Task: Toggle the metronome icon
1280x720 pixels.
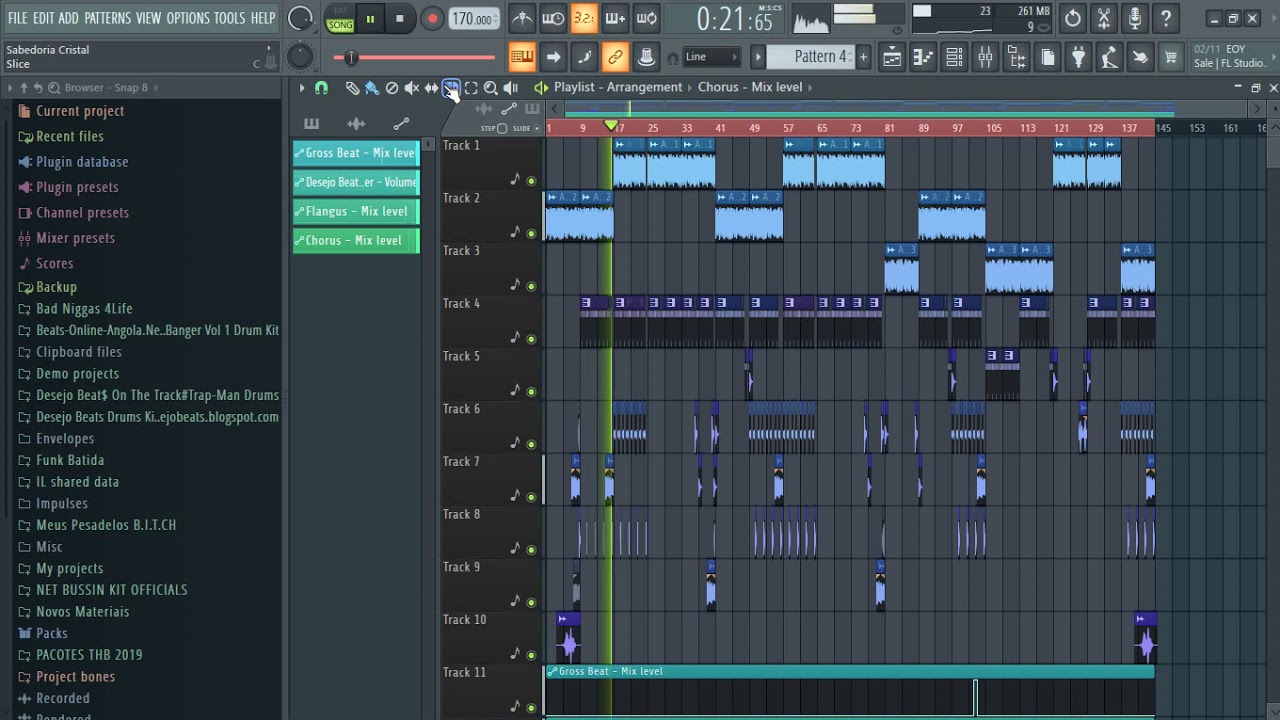Action: coord(522,19)
